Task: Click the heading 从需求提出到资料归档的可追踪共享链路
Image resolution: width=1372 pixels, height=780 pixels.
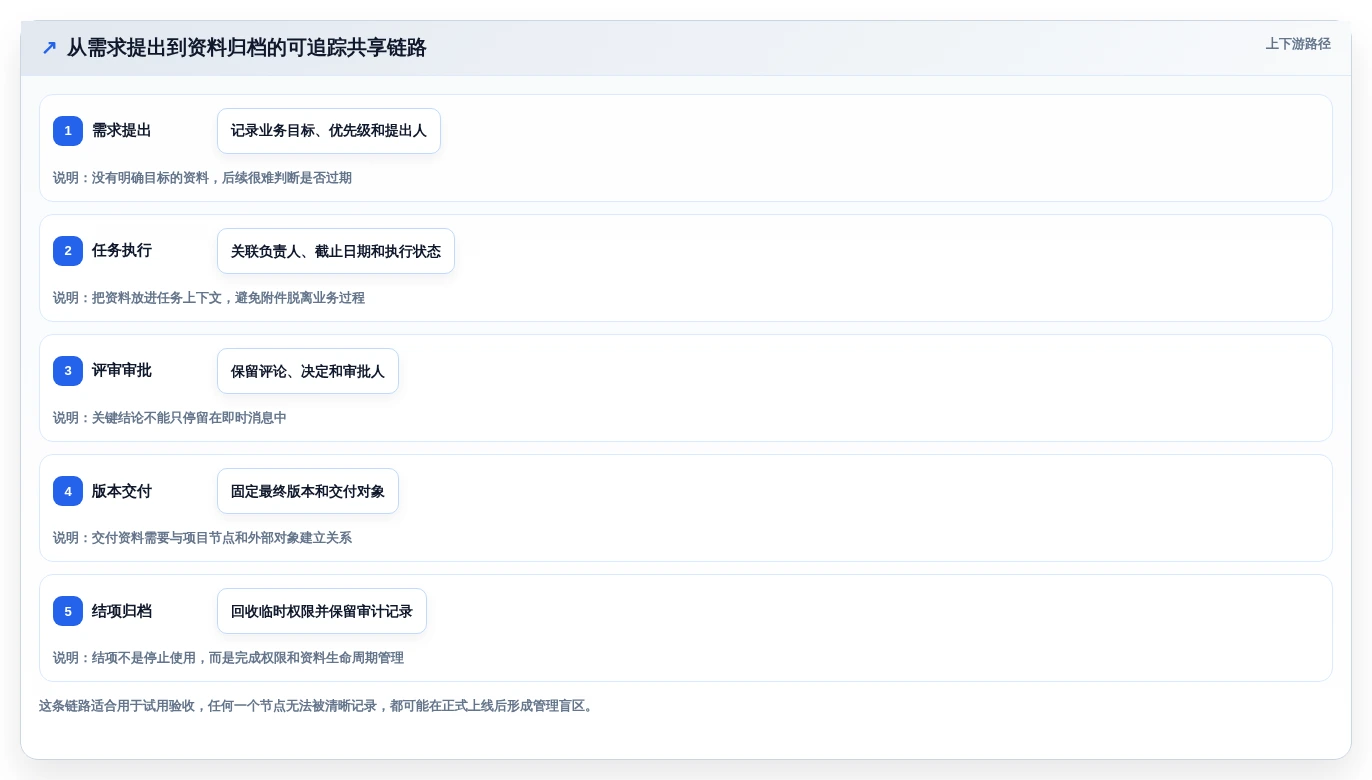Action: point(247,47)
